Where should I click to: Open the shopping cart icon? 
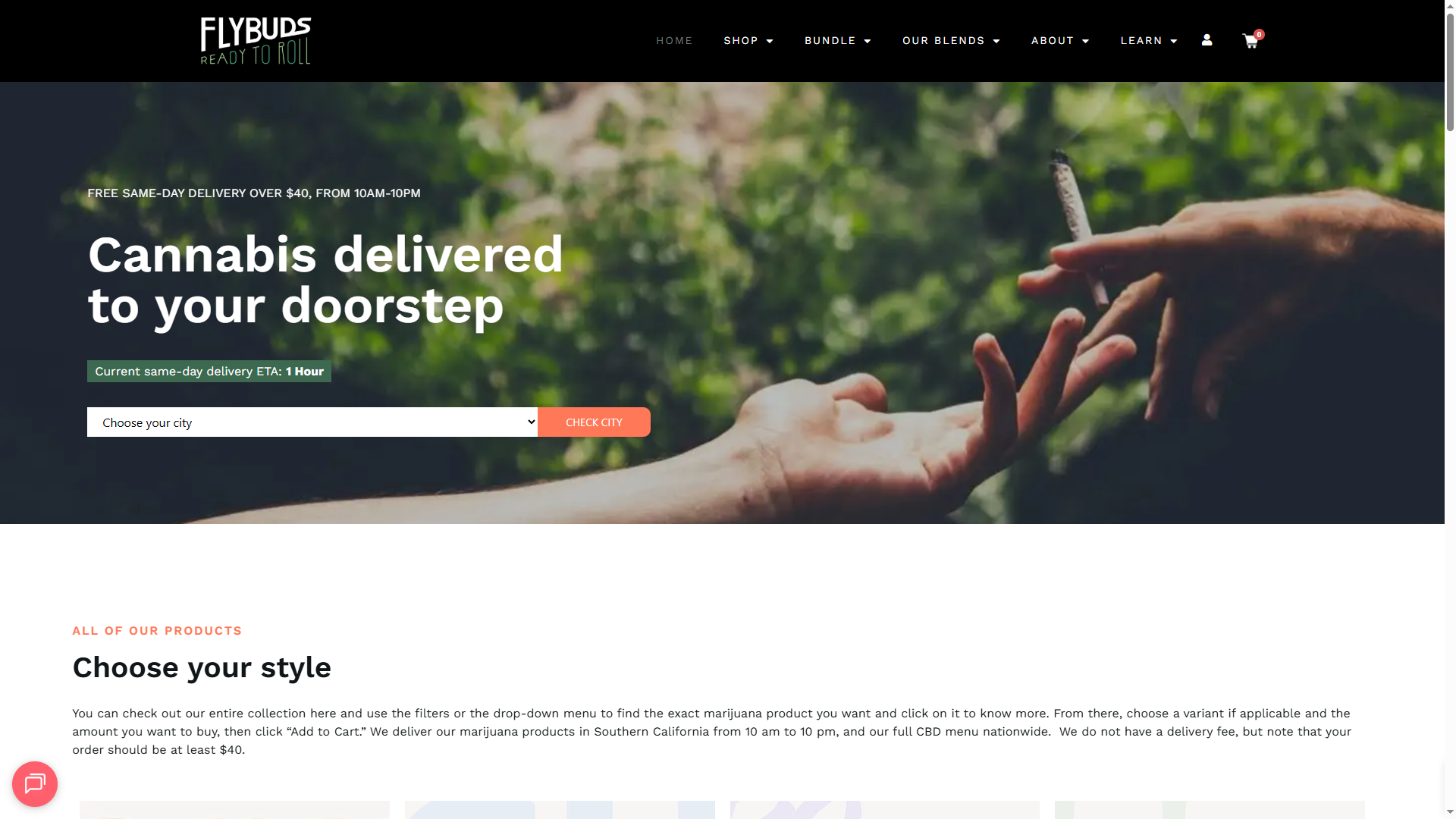[x=1250, y=42]
